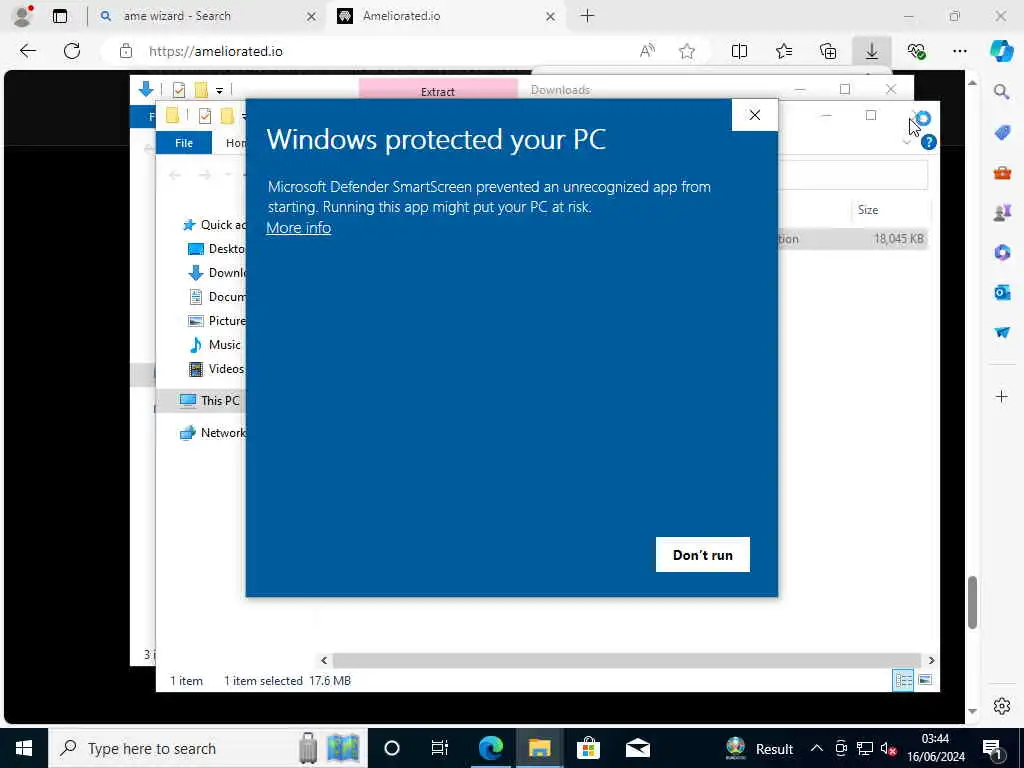Click scroll right arrow in Explorer
The image size is (1024, 768).
[x=931, y=660]
